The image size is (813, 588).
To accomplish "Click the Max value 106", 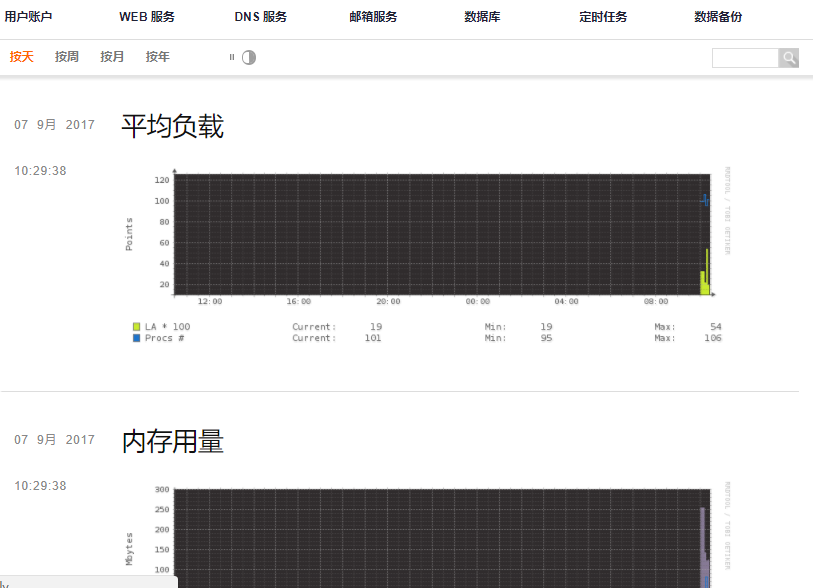I will point(713,338).
